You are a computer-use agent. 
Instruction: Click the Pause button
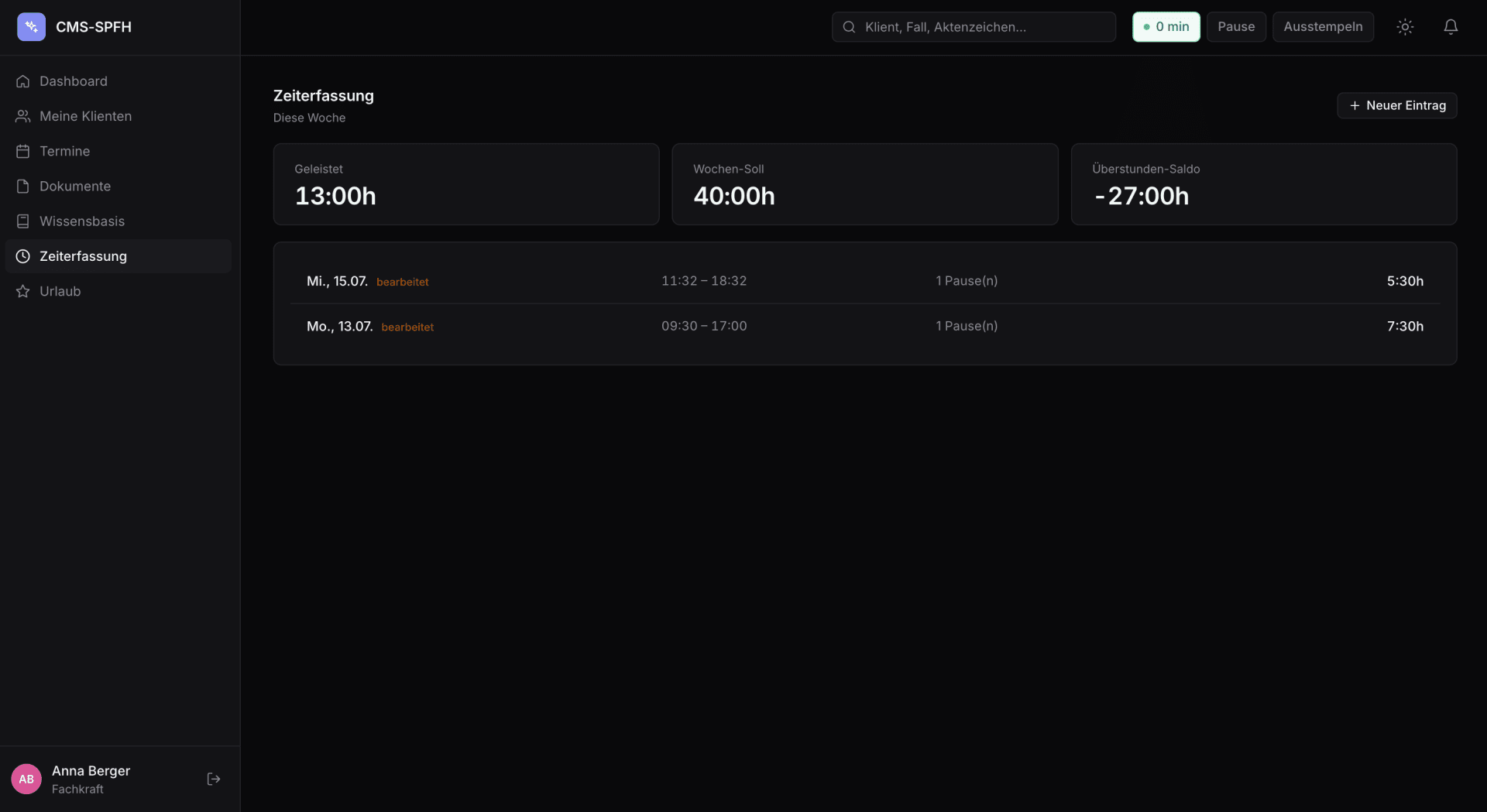pyautogui.click(x=1236, y=27)
